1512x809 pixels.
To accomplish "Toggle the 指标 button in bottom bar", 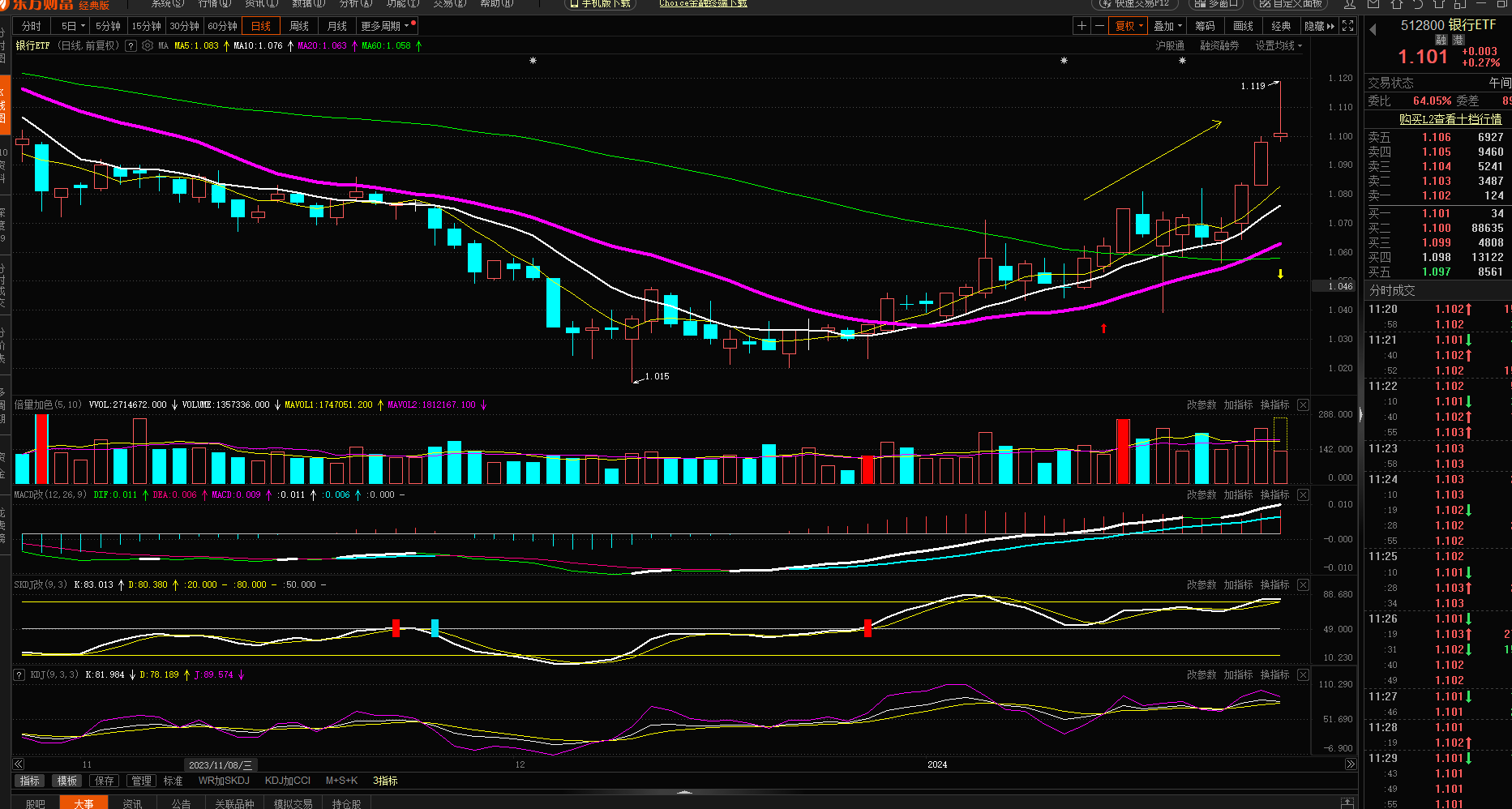I will click(x=29, y=781).
